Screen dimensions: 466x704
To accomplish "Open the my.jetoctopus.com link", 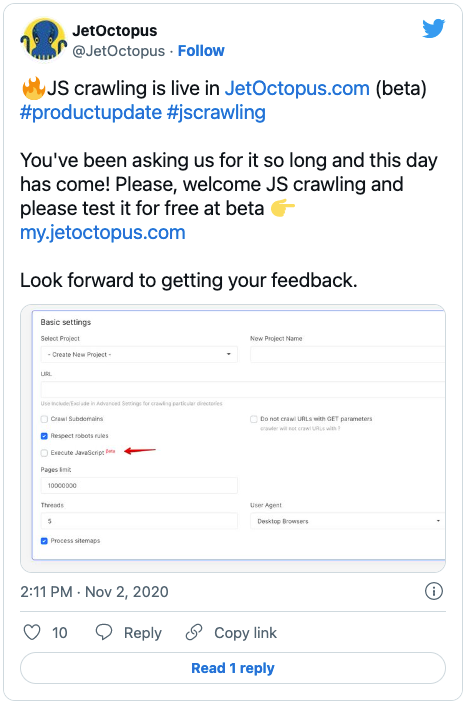I will click(x=103, y=233).
